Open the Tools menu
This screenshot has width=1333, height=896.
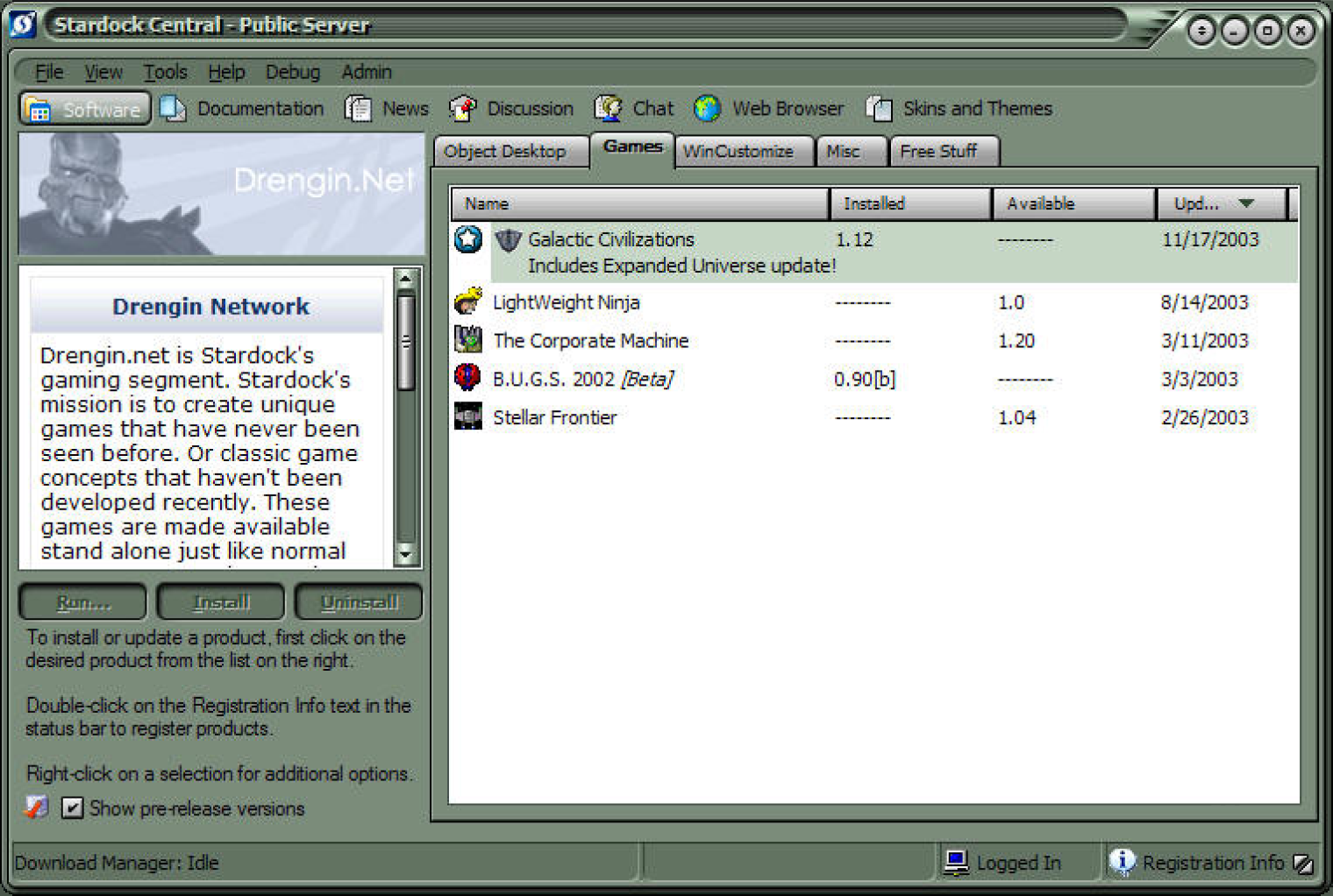click(x=166, y=72)
